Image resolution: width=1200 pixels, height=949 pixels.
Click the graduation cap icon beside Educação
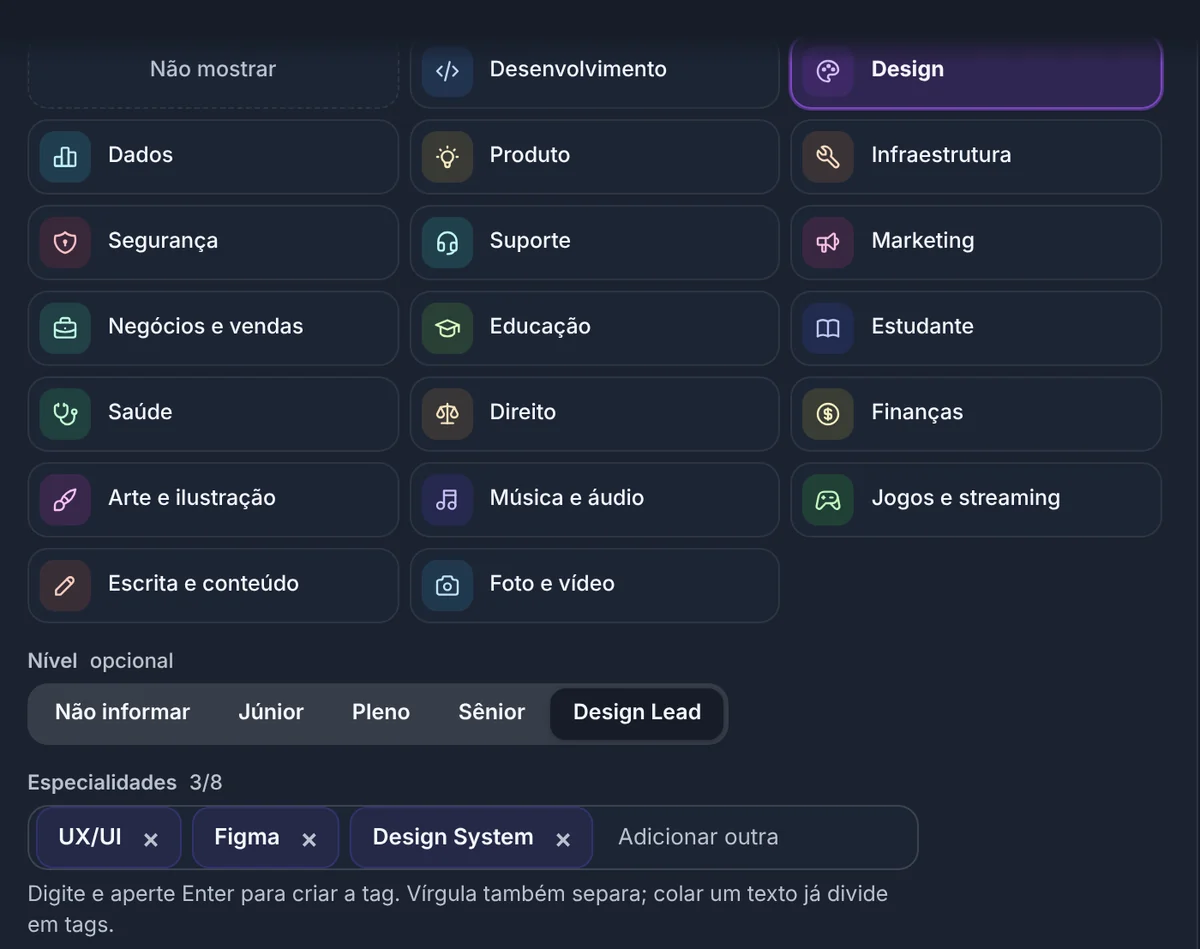coord(447,328)
